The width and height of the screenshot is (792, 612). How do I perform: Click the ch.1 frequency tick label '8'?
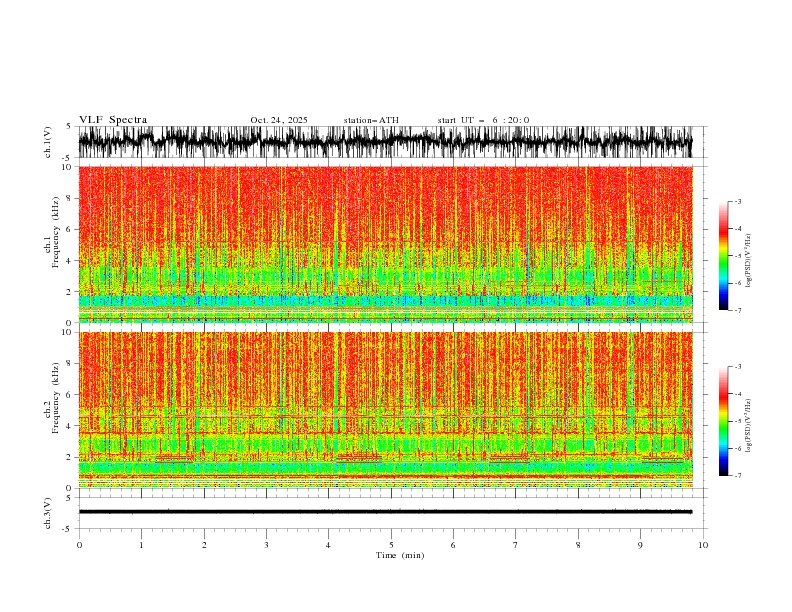pyautogui.click(x=70, y=198)
